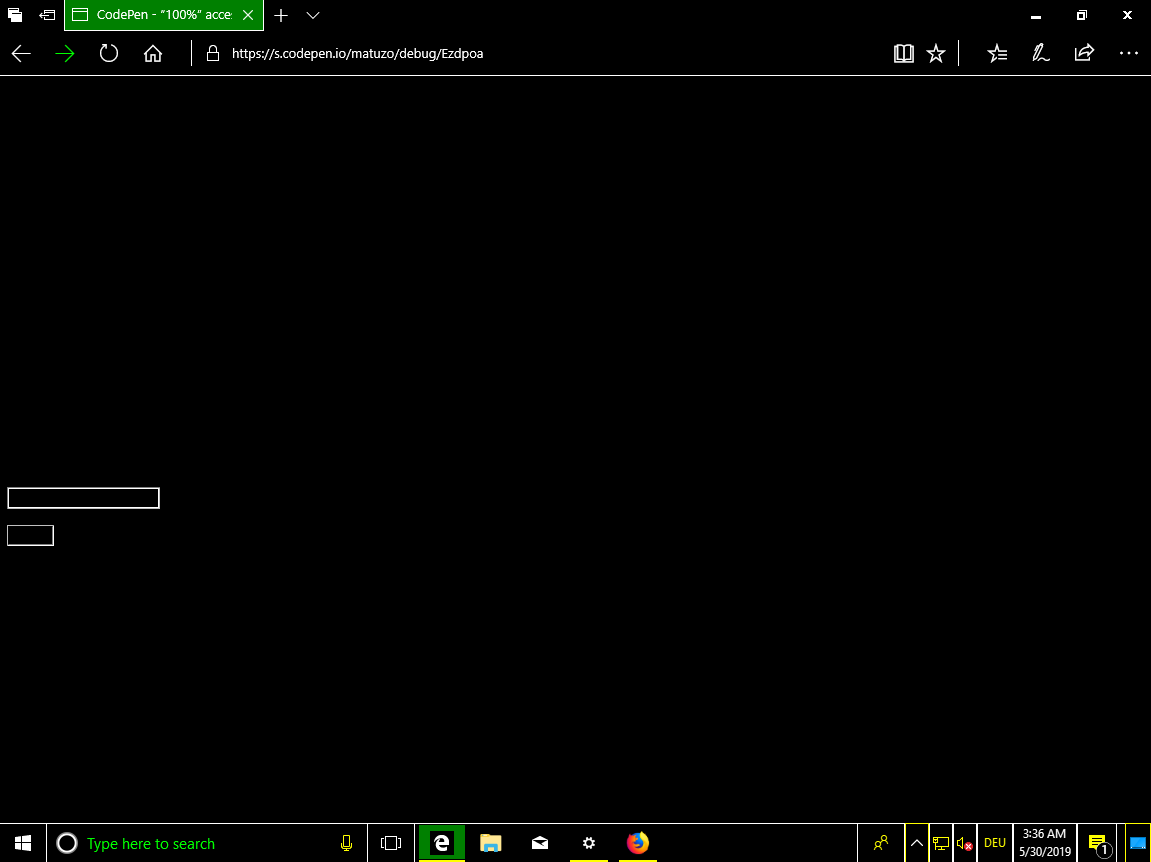Image resolution: width=1151 pixels, height=862 pixels.
Task: Change the DEU input language
Action: point(995,843)
